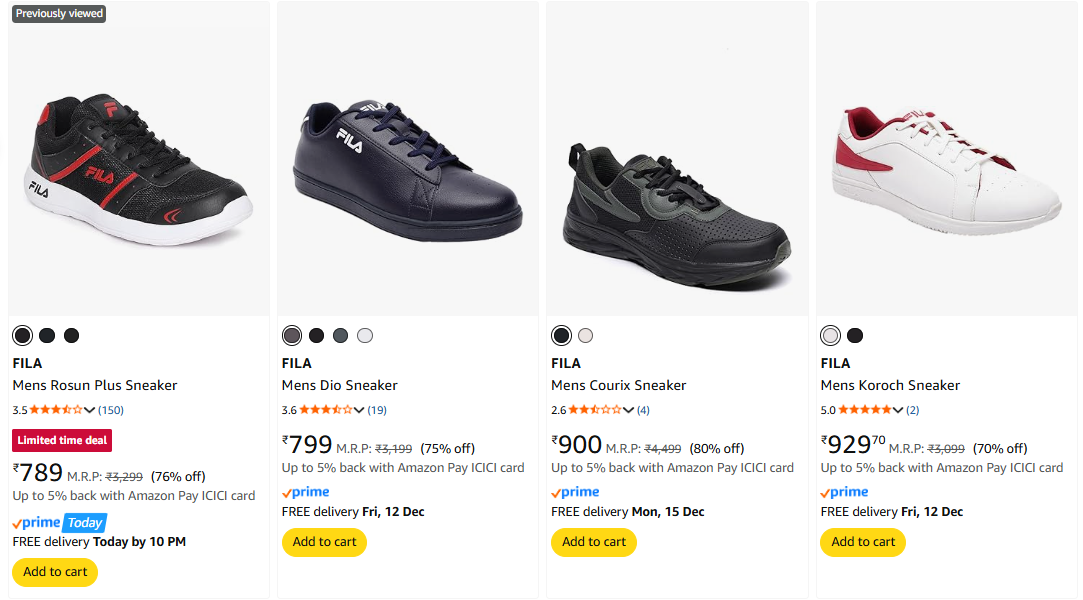This screenshot has width=1083, height=600.
Task: Click the star rating of Mens Dio Sneaker
Action: point(325,410)
